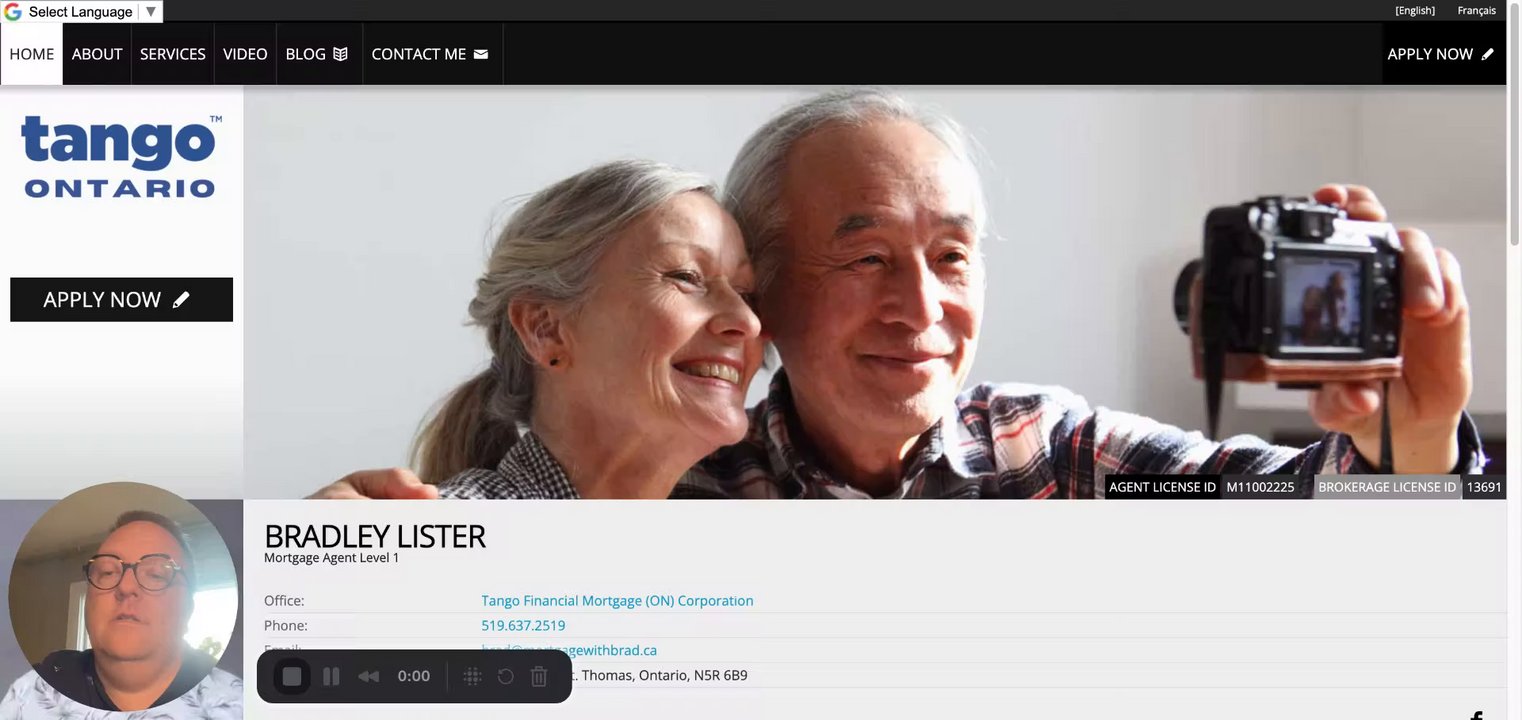Open the SERVICES menu item
Image resolution: width=1522 pixels, height=720 pixels.
(x=173, y=54)
